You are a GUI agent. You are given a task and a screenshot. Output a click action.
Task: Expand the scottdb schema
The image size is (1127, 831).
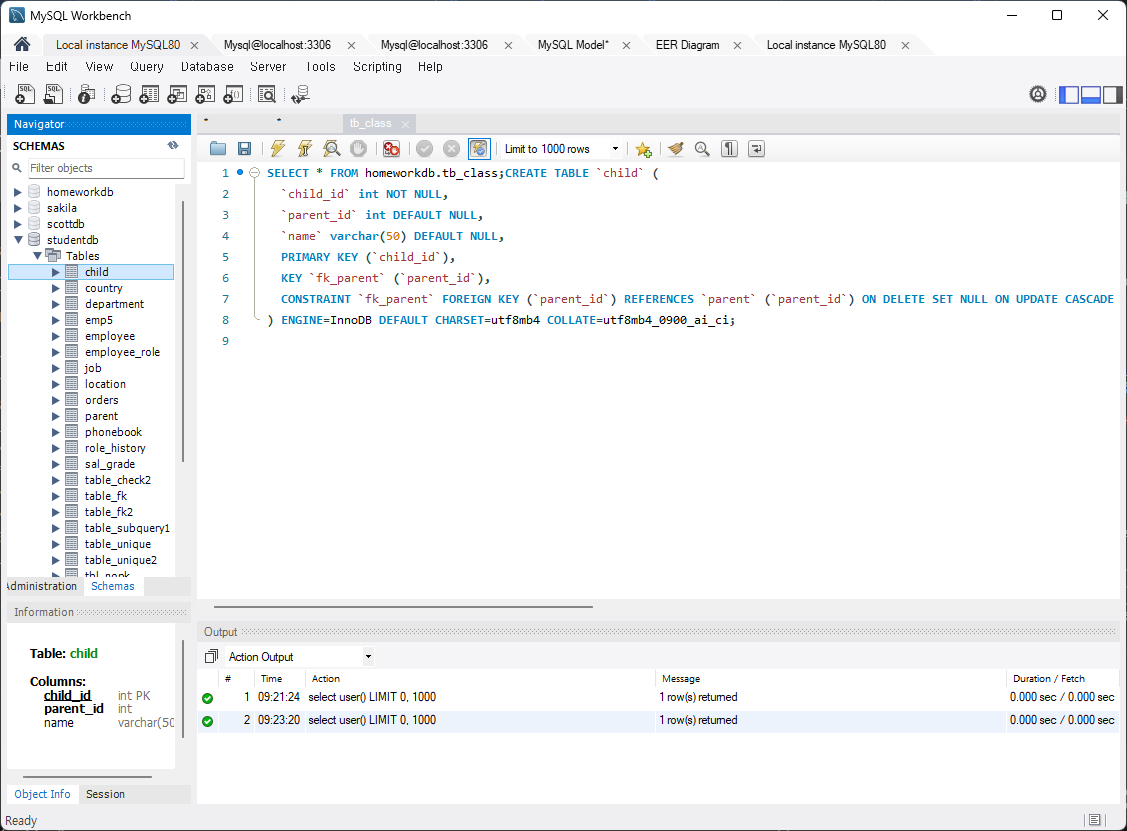pyautogui.click(x=18, y=224)
